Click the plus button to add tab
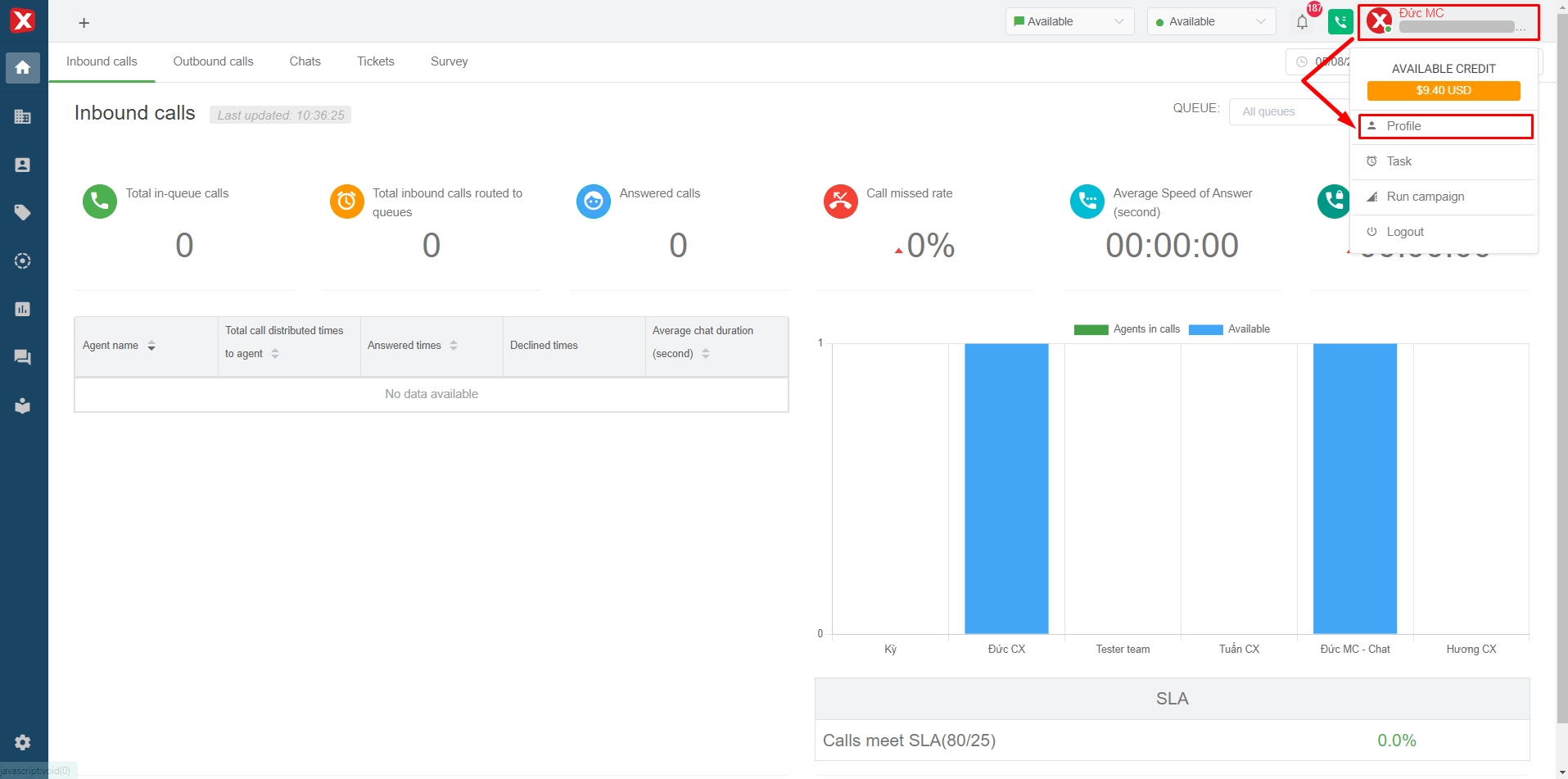The width and height of the screenshot is (1568, 779). (84, 23)
